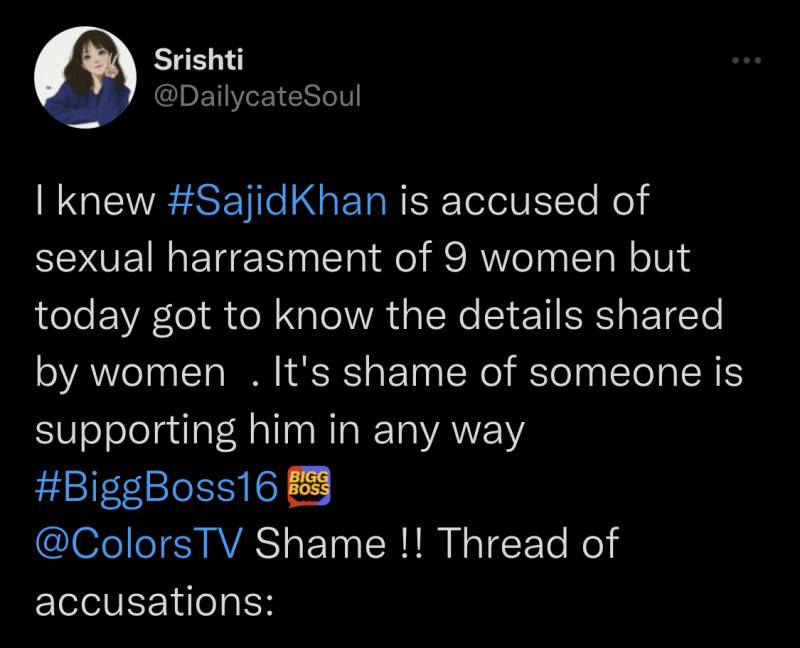
Task: Click the words "Thread of"
Action: 528,545
